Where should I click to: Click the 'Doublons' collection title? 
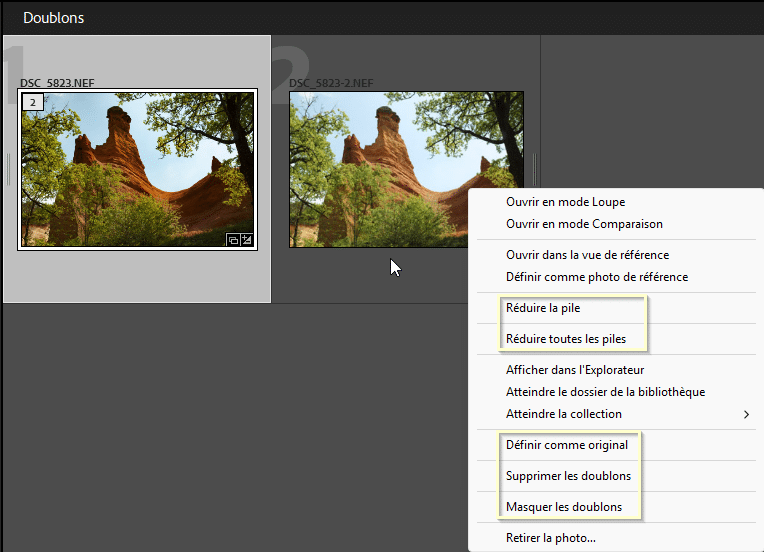[54, 18]
